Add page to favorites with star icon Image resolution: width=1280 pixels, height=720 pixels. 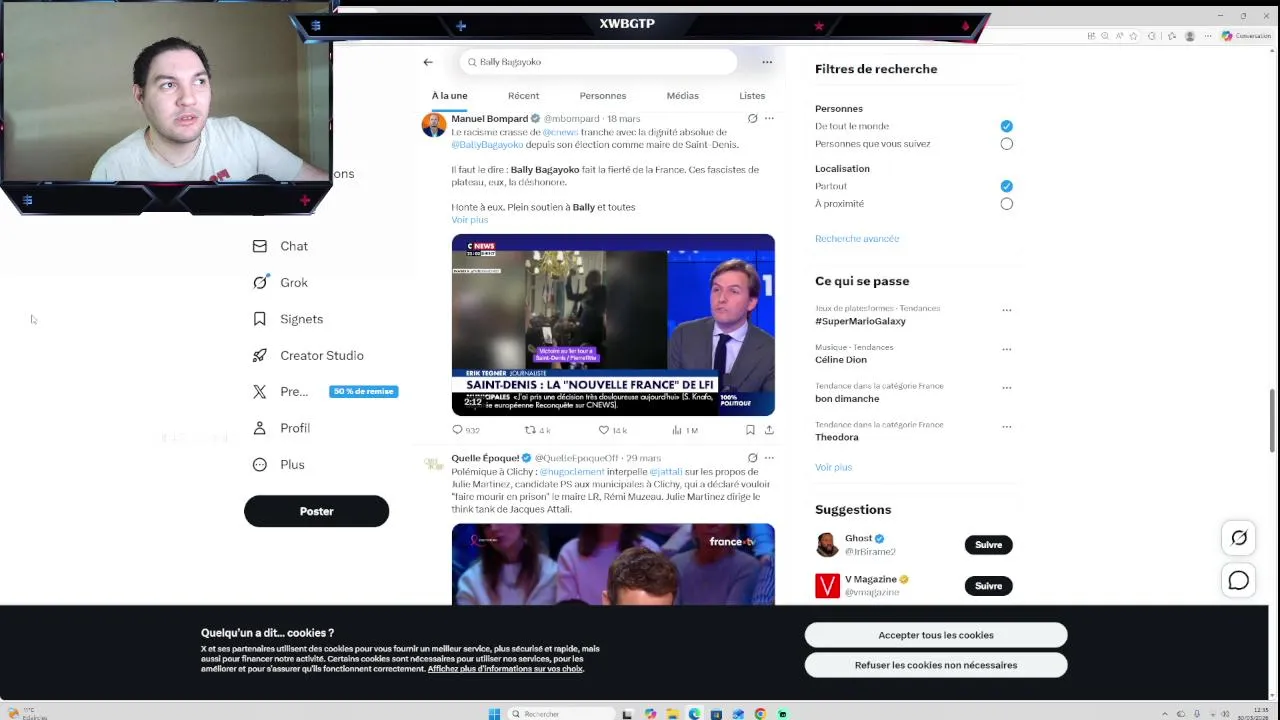click(x=1135, y=36)
